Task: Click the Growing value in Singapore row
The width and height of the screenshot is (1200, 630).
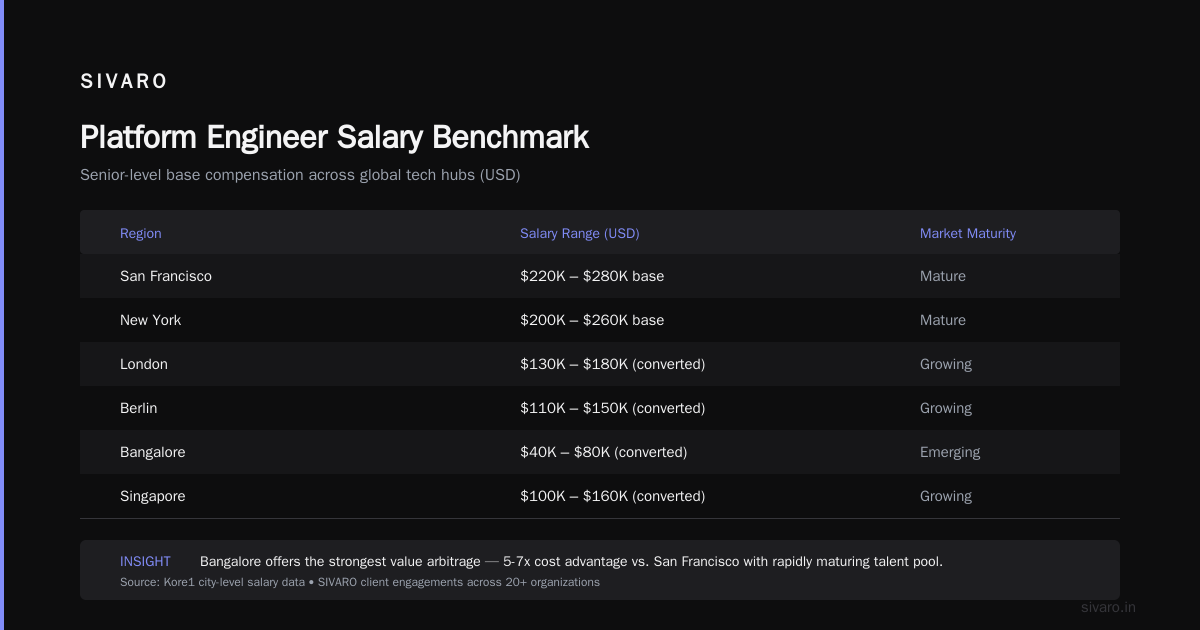Action: 946,496
